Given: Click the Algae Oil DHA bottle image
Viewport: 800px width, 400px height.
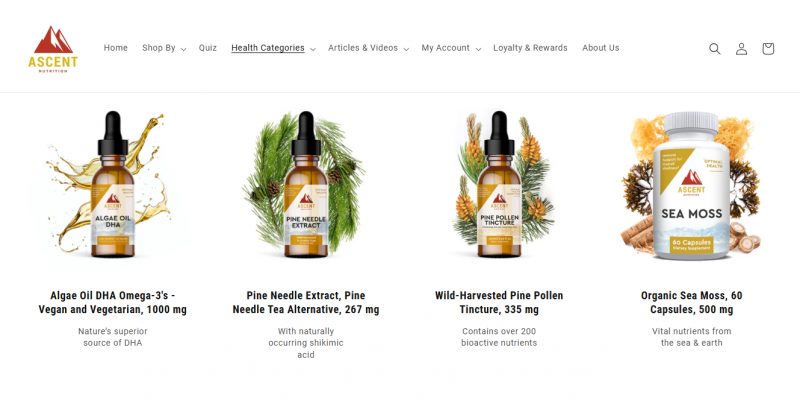Looking at the screenshot, I should (x=112, y=185).
